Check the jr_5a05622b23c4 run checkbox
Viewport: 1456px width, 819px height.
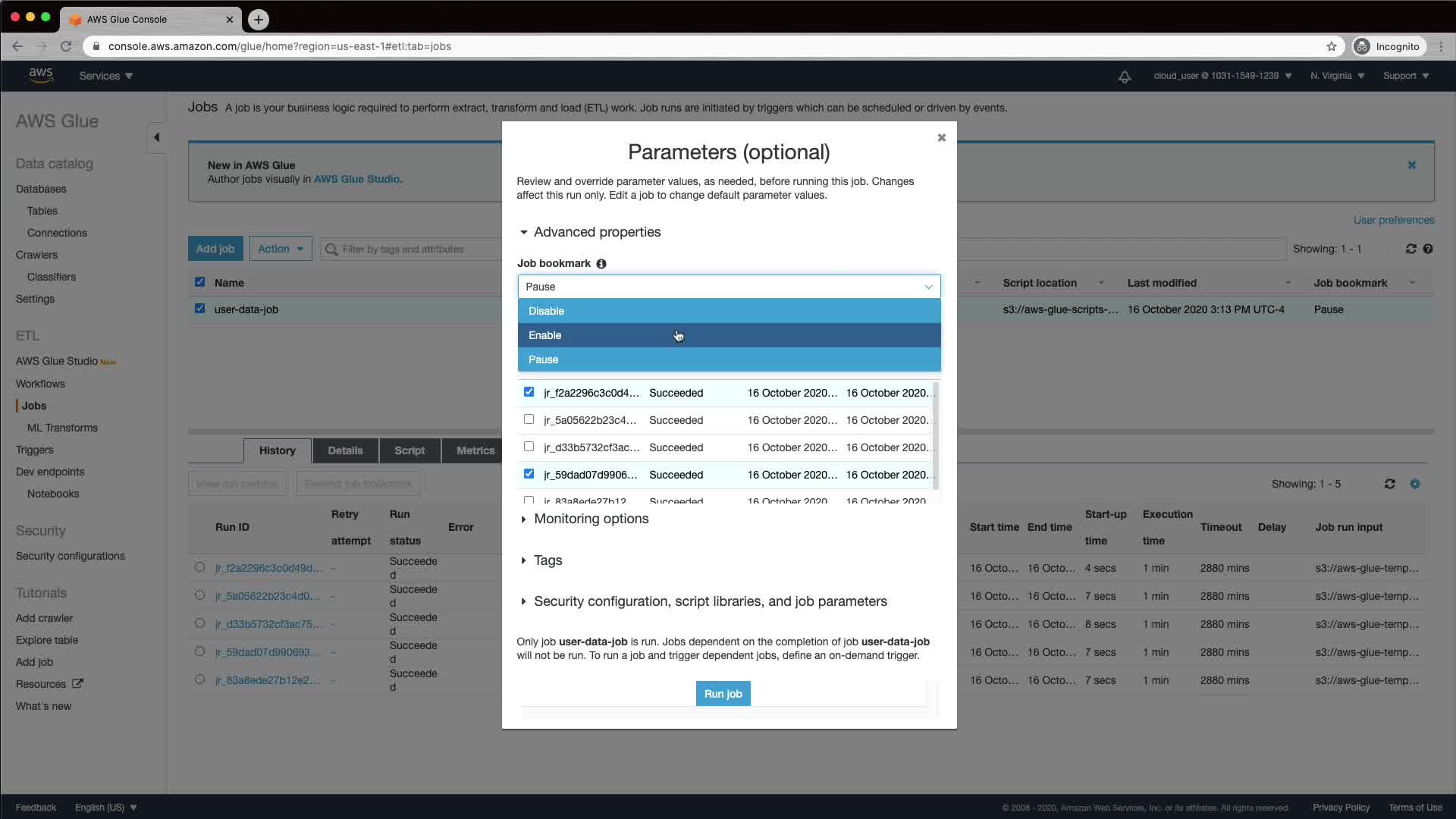[529, 419]
